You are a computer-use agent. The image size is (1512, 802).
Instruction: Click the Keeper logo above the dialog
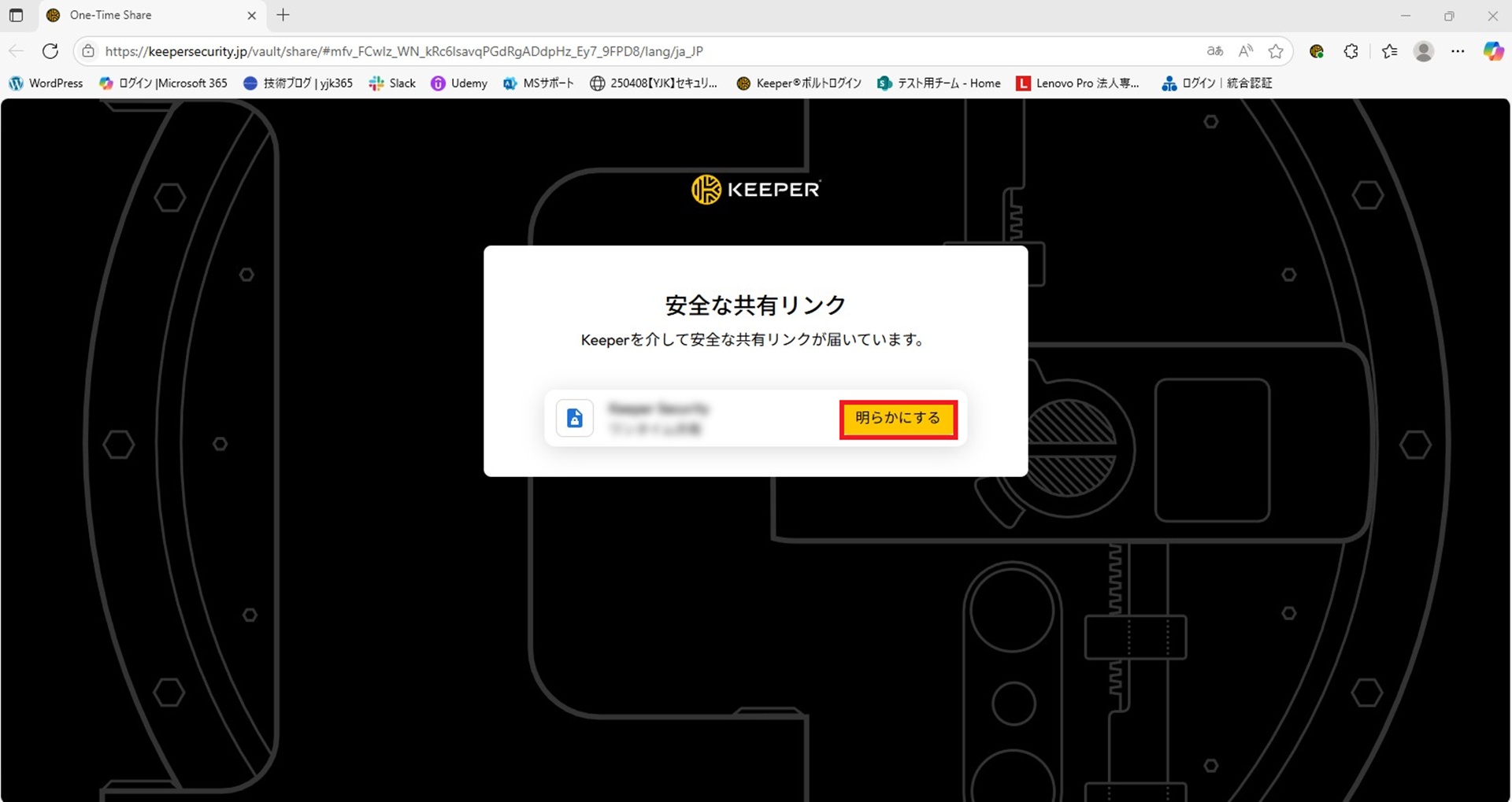click(755, 190)
